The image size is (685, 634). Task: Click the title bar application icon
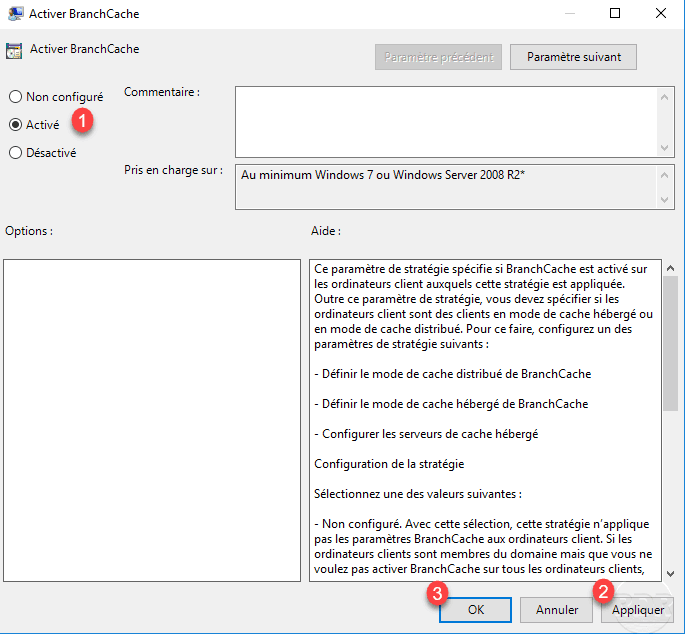pyautogui.click(x=16, y=14)
